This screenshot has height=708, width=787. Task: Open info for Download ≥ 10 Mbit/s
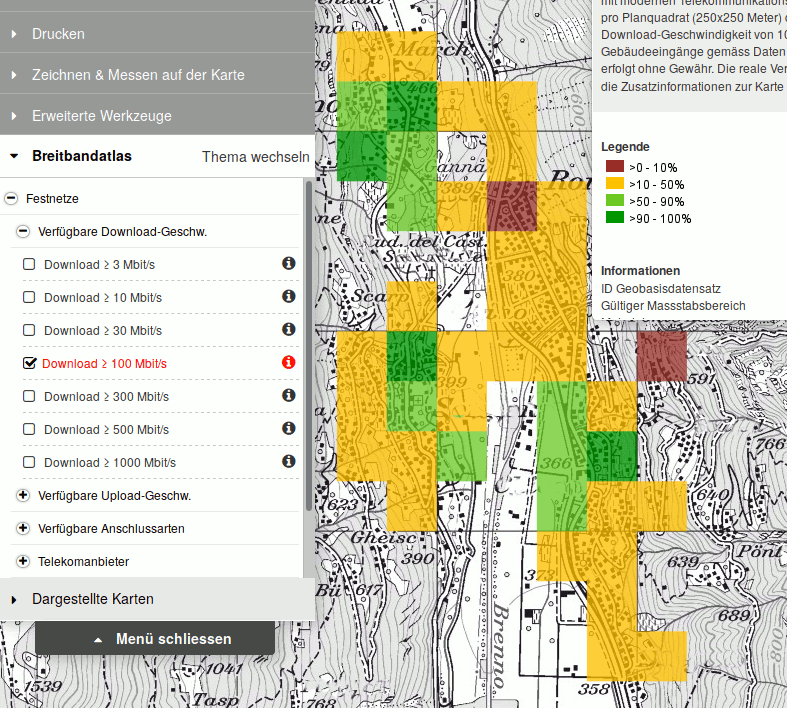point(288,297)
